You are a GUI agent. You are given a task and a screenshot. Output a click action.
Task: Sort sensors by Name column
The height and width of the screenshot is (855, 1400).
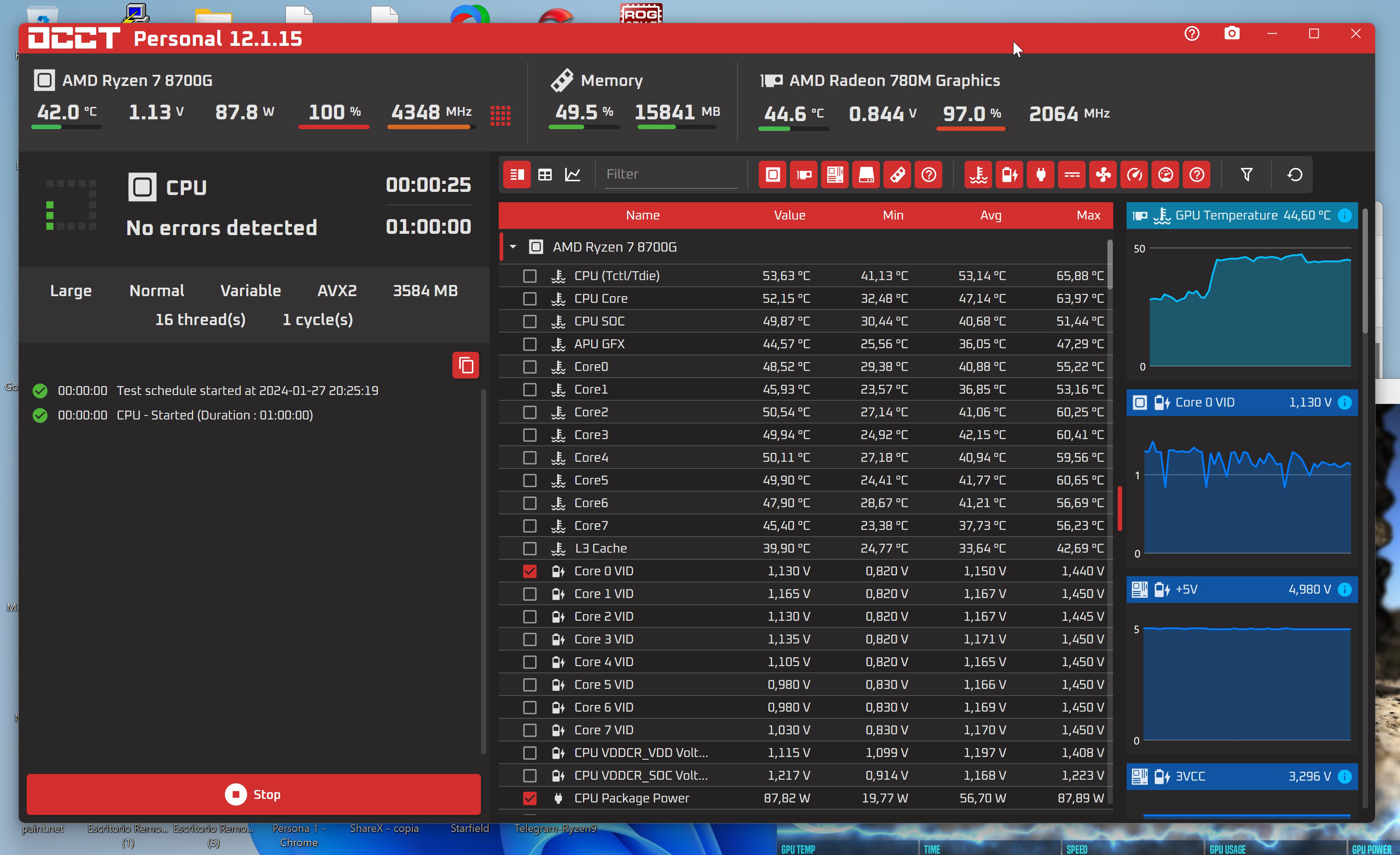click(x=643, y=216)
